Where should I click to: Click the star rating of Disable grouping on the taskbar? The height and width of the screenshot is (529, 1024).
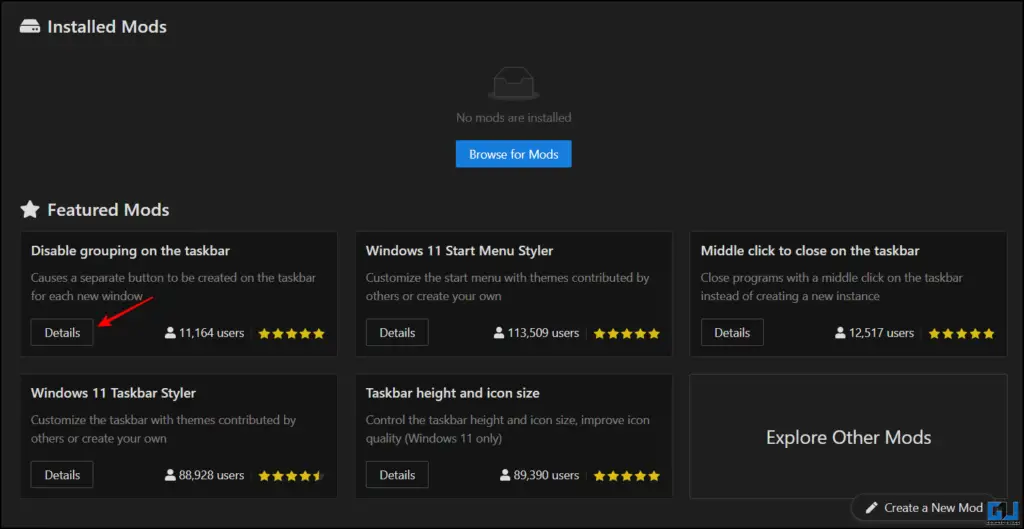point(291,334)
